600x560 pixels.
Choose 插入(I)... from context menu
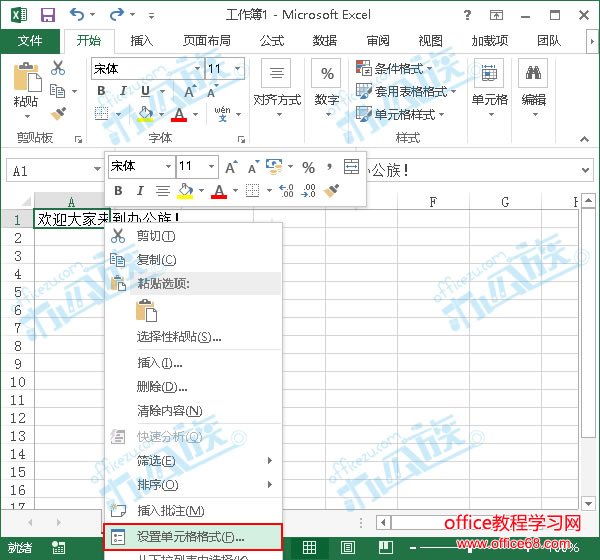pos(194,362)
